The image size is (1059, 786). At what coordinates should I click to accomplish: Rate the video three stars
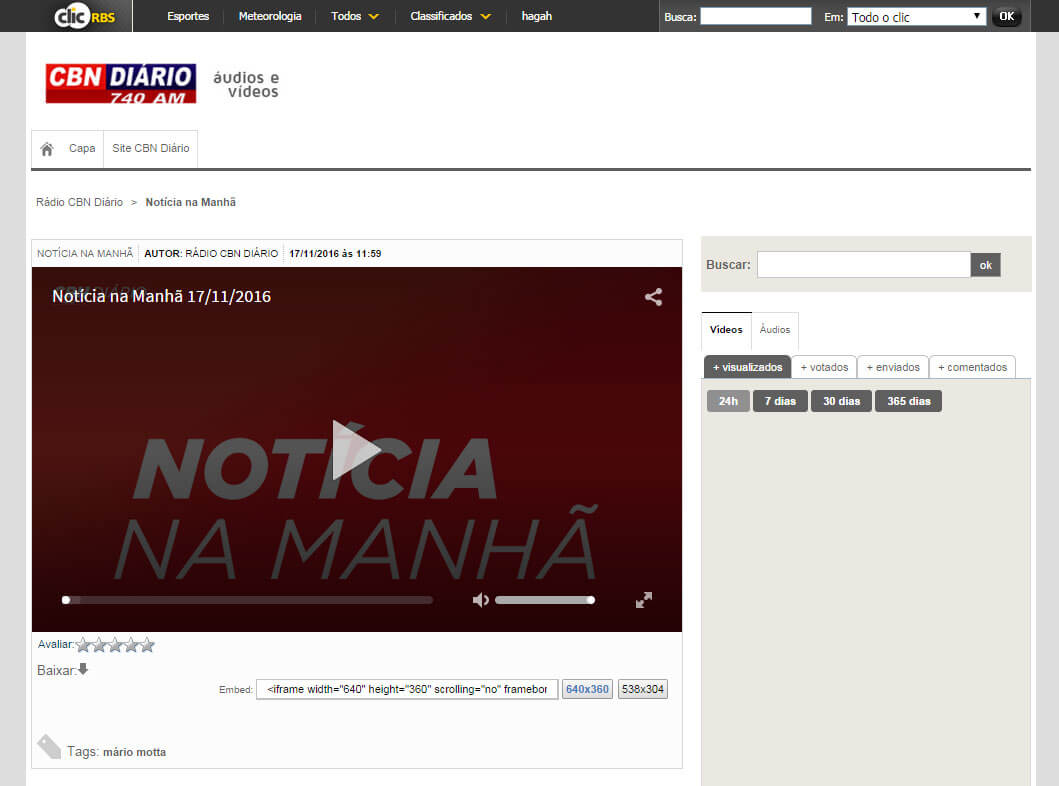115,645
